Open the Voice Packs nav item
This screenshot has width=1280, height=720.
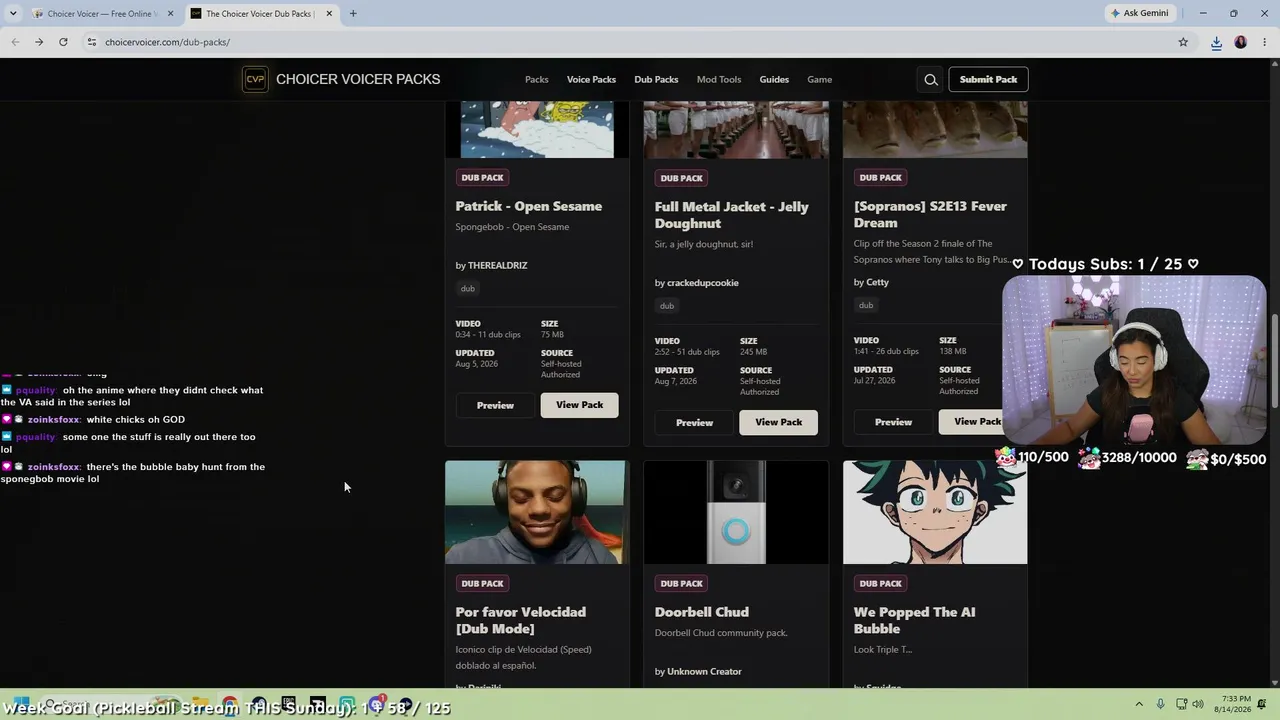point(591,79)
